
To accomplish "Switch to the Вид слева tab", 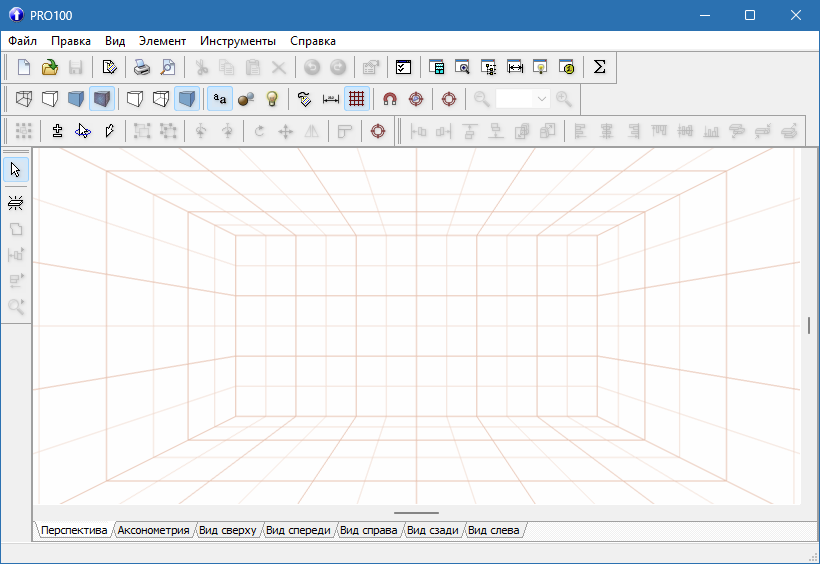I will 493,530.
